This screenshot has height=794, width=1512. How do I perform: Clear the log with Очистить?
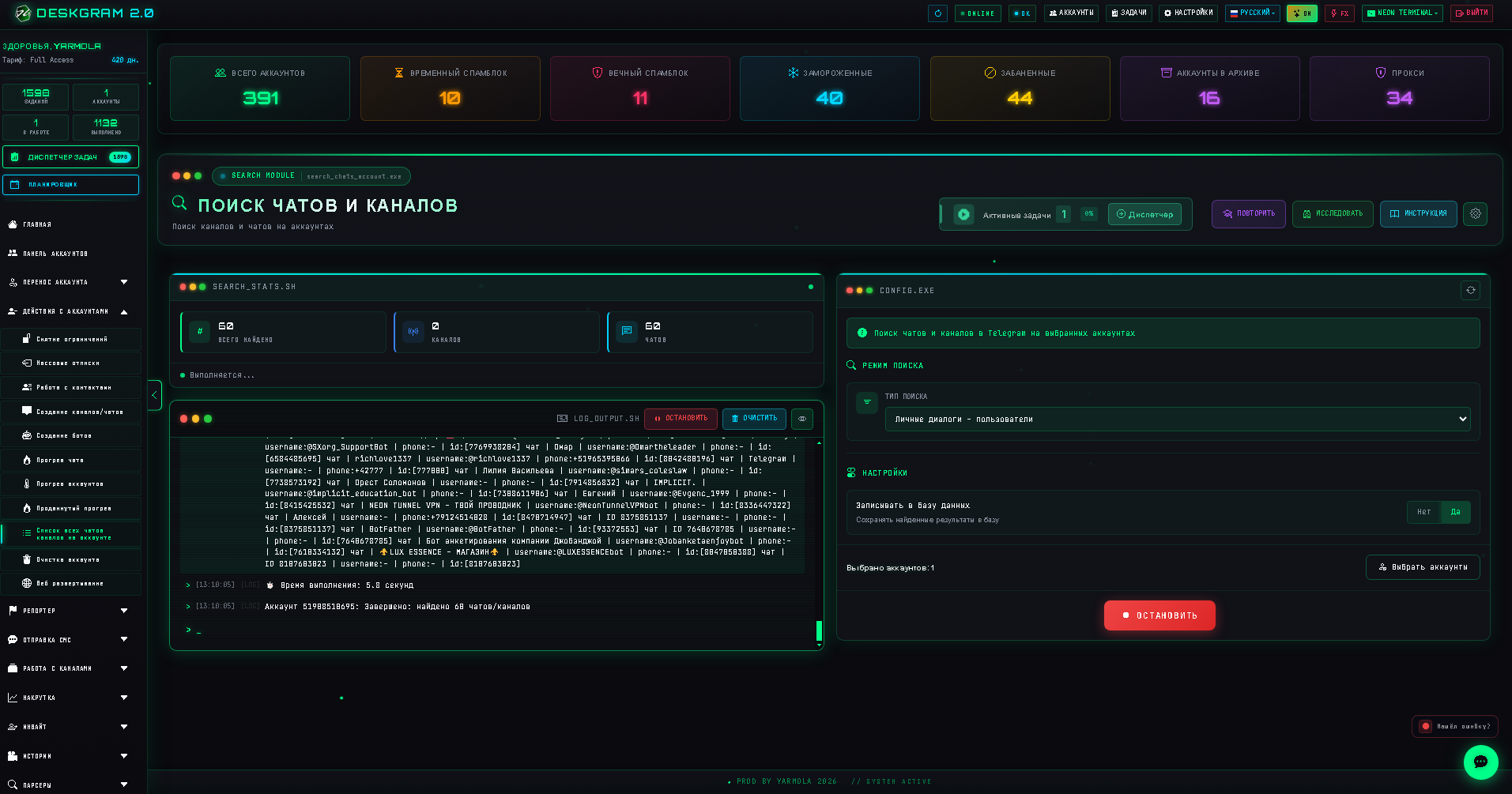754,419
